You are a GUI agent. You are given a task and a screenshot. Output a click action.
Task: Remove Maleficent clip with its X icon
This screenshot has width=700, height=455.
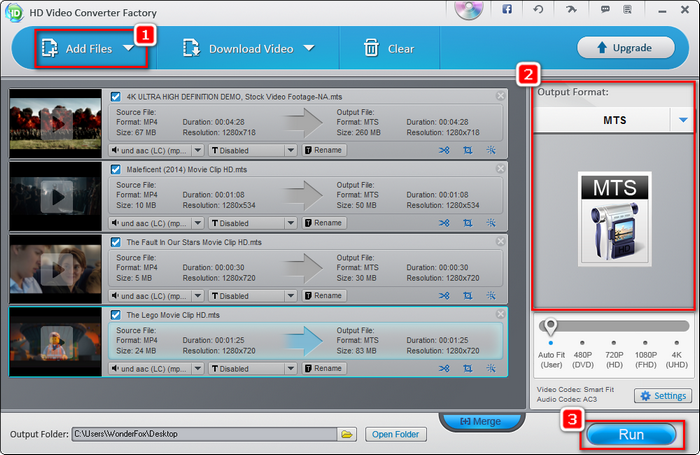pos(500,168)
